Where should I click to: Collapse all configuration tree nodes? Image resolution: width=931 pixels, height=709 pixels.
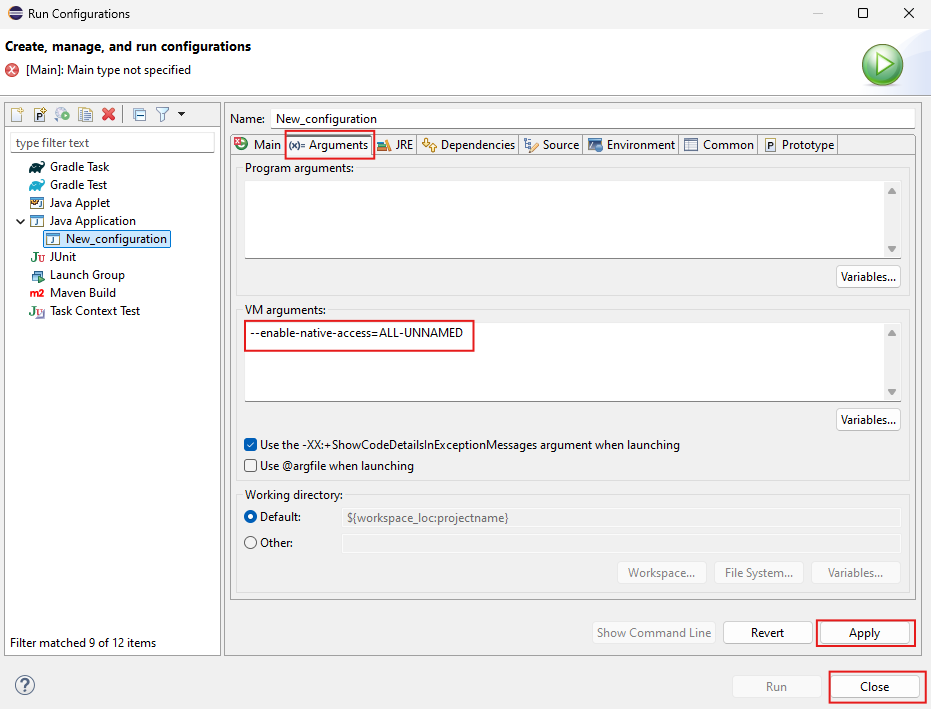point(139,115)
